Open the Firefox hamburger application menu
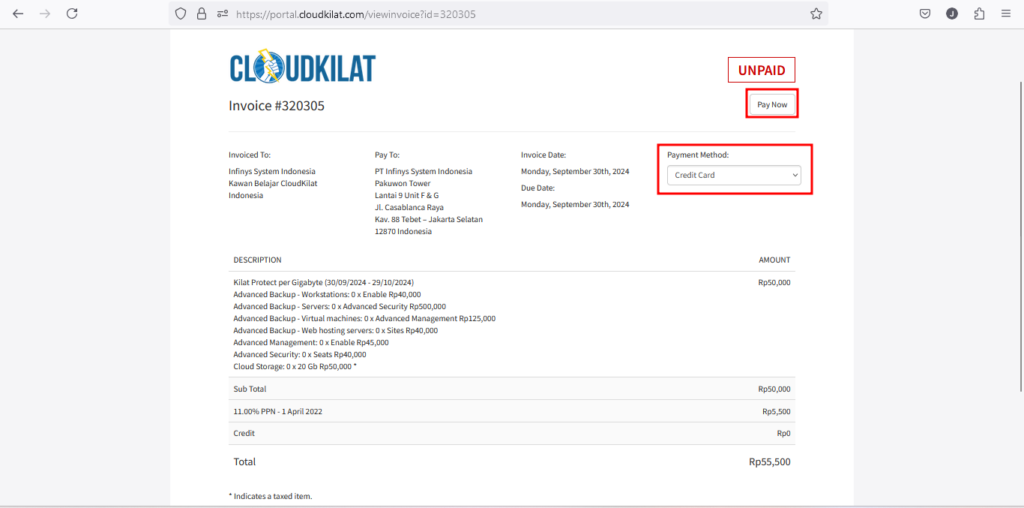 [x=1005, y=14]
